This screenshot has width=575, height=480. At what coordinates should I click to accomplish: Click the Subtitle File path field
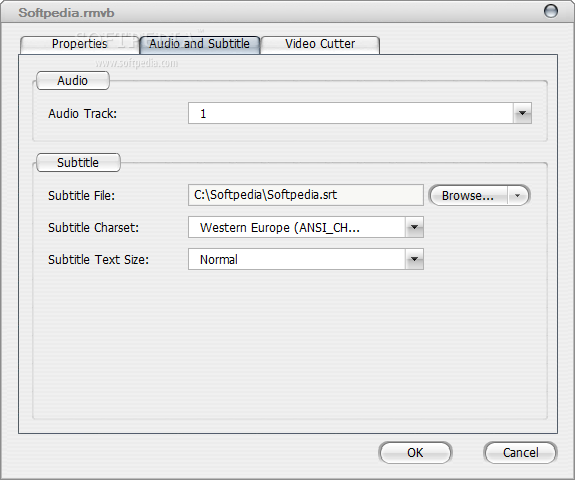pyautogui.click(x=306, y=195)
